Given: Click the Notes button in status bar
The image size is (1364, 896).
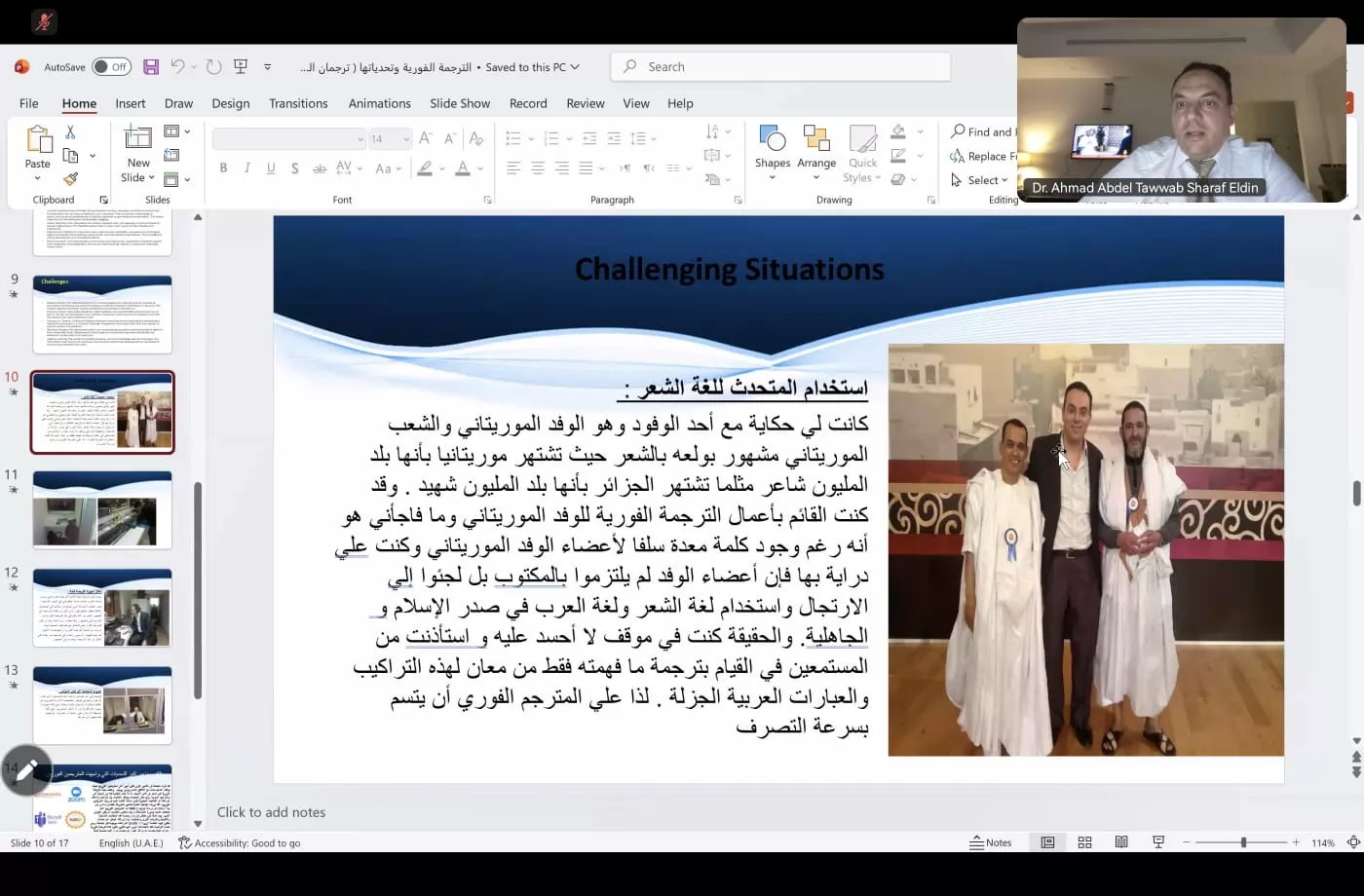Looking at the screenshot, I should coord(990,841).
